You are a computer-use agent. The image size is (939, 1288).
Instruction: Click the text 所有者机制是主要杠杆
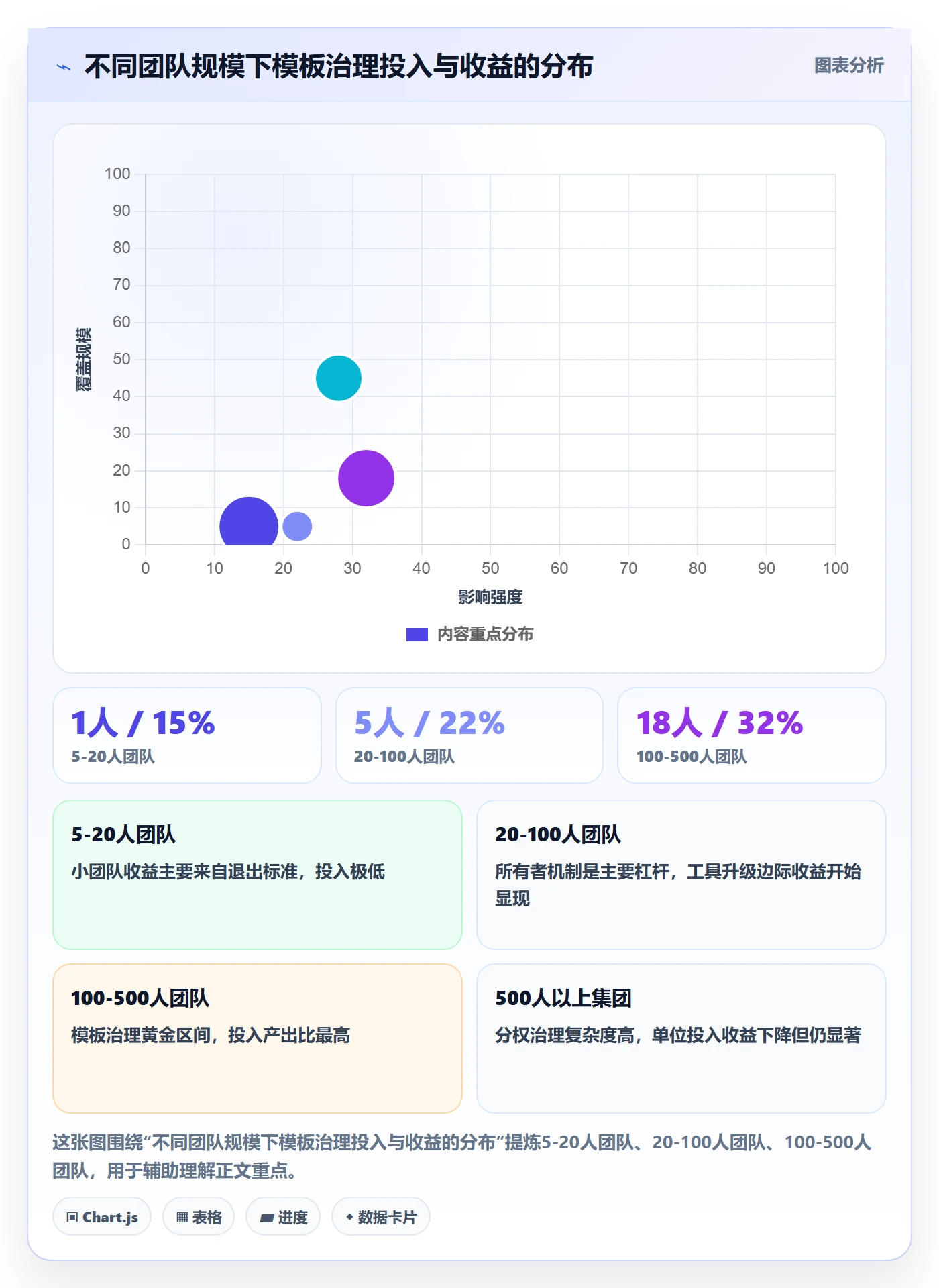582,871
